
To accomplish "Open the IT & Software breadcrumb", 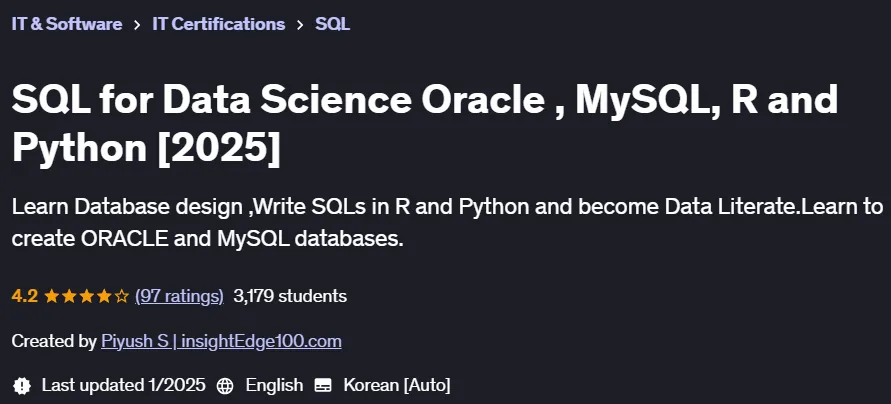I will [66, 24].
